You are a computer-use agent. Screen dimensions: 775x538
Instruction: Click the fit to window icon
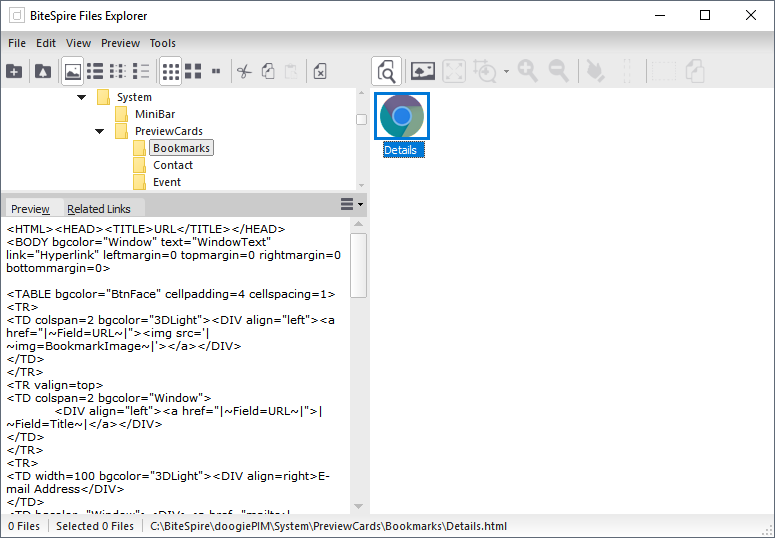pos(454,72)
